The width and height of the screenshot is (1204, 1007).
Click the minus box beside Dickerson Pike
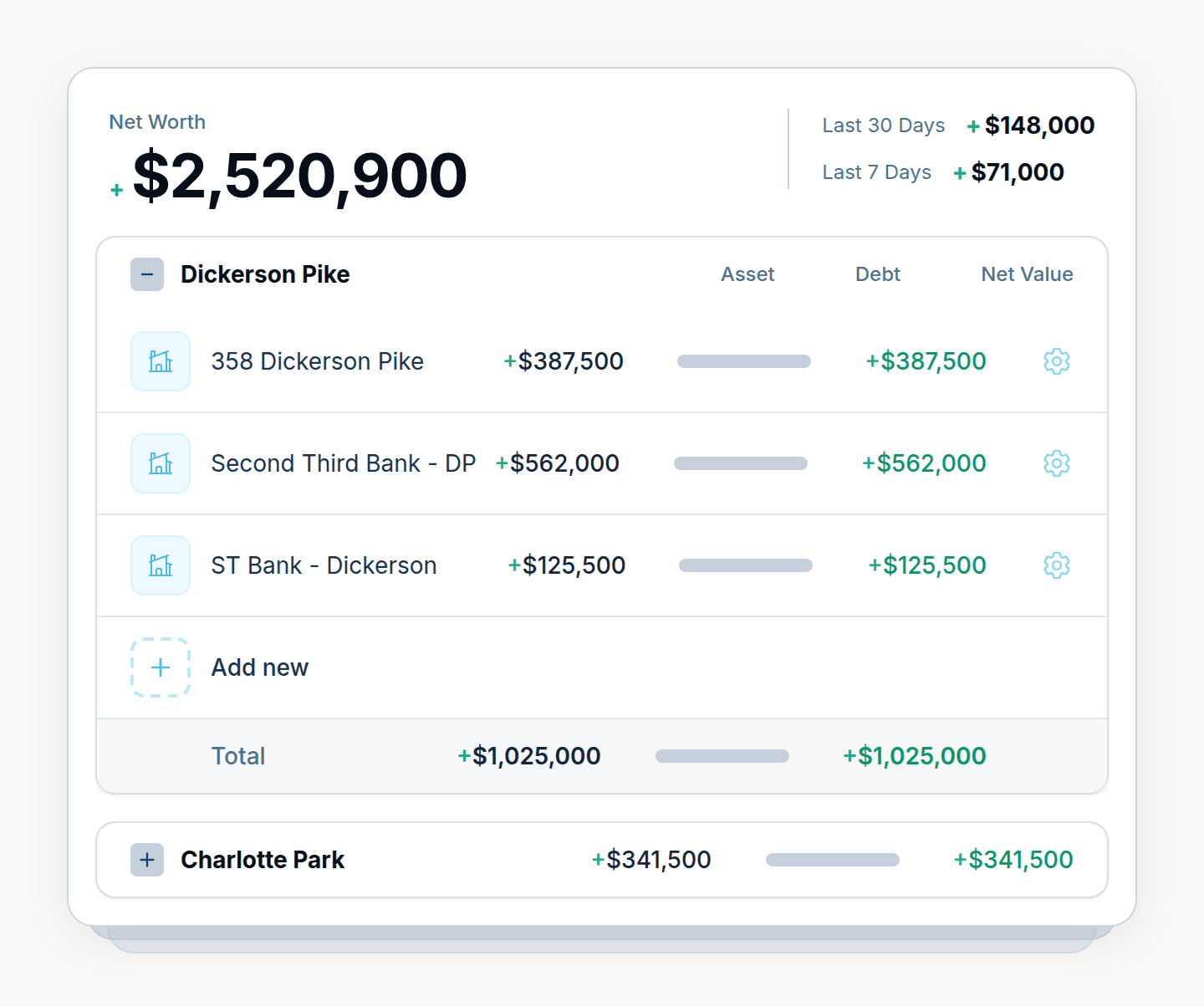(x=147, y=274)
